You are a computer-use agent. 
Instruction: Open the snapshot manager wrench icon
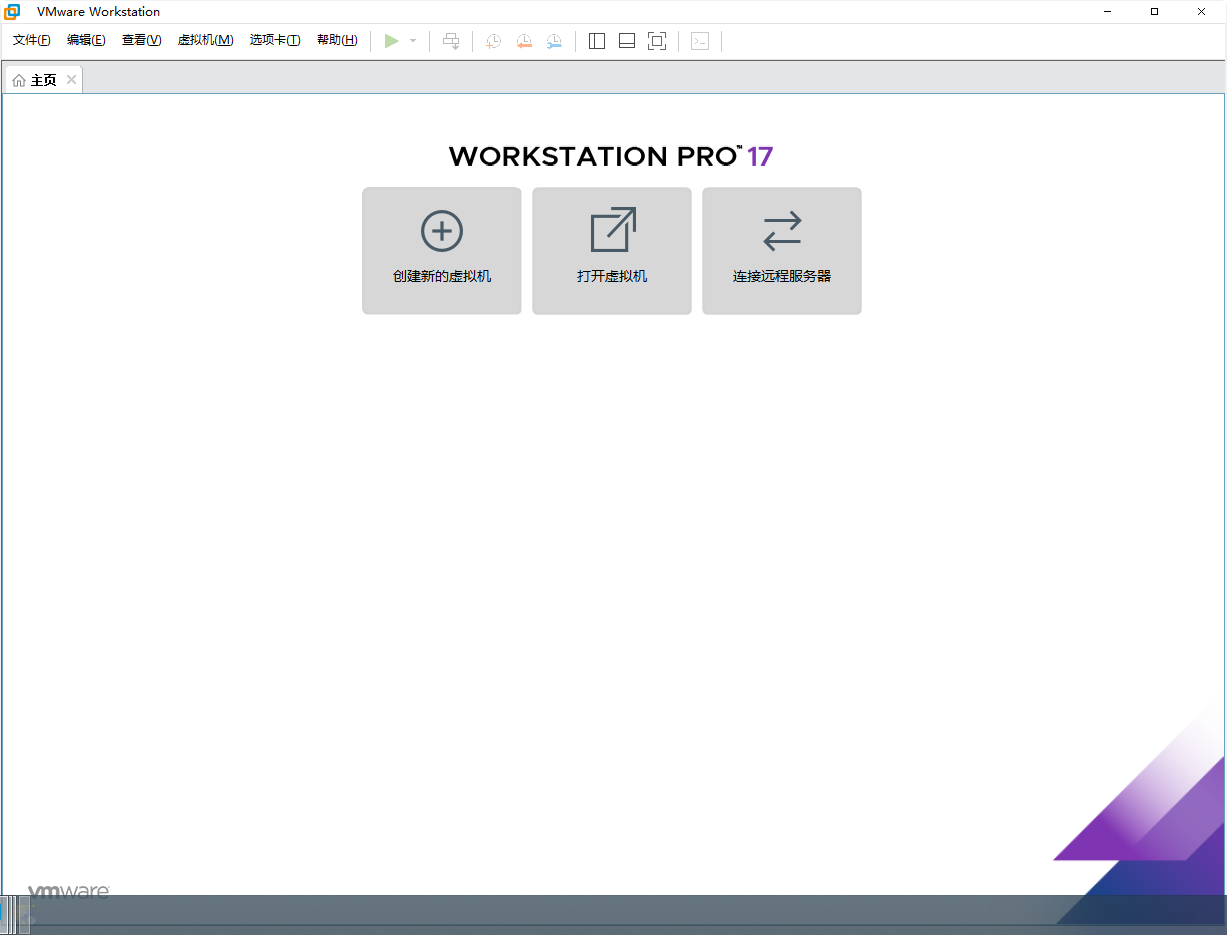[554, 41]
